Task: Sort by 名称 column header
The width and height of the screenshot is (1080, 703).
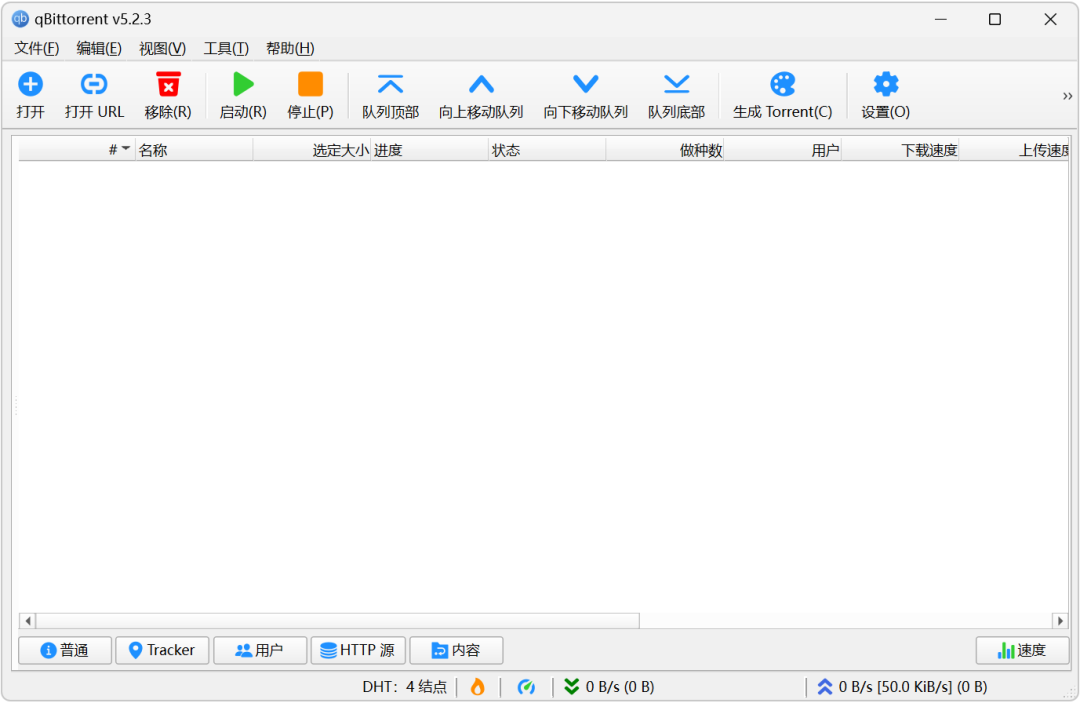Action: point(194,150)
